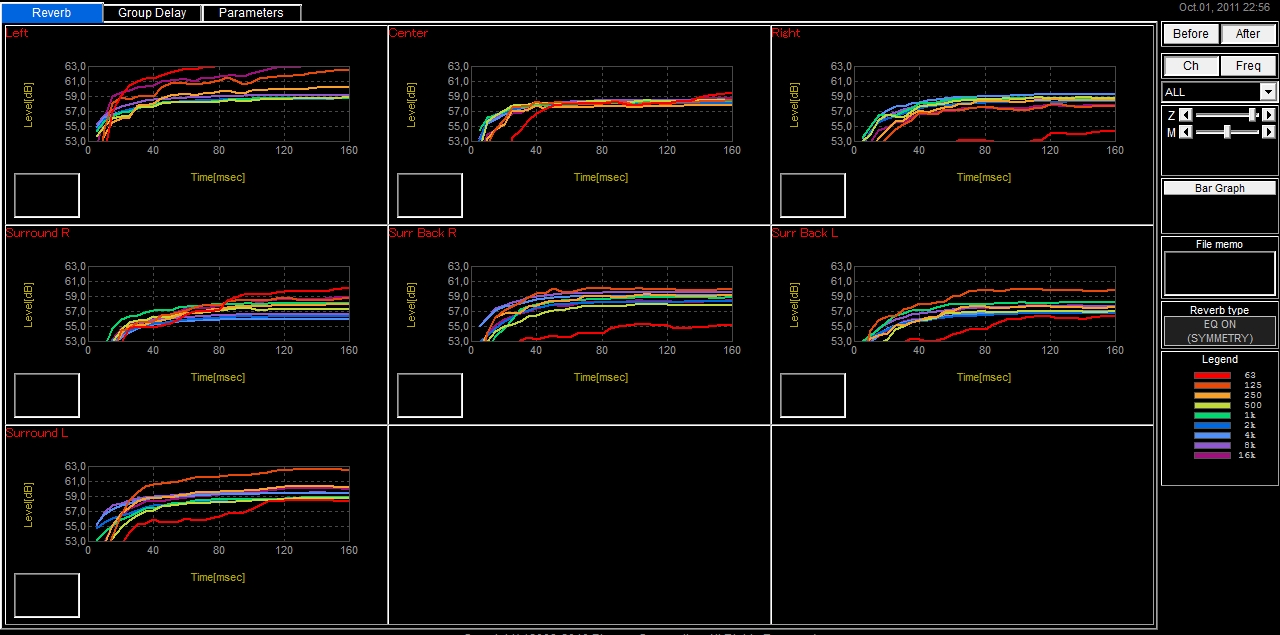Click the thumbnail box under Center graph

point(429,195)
